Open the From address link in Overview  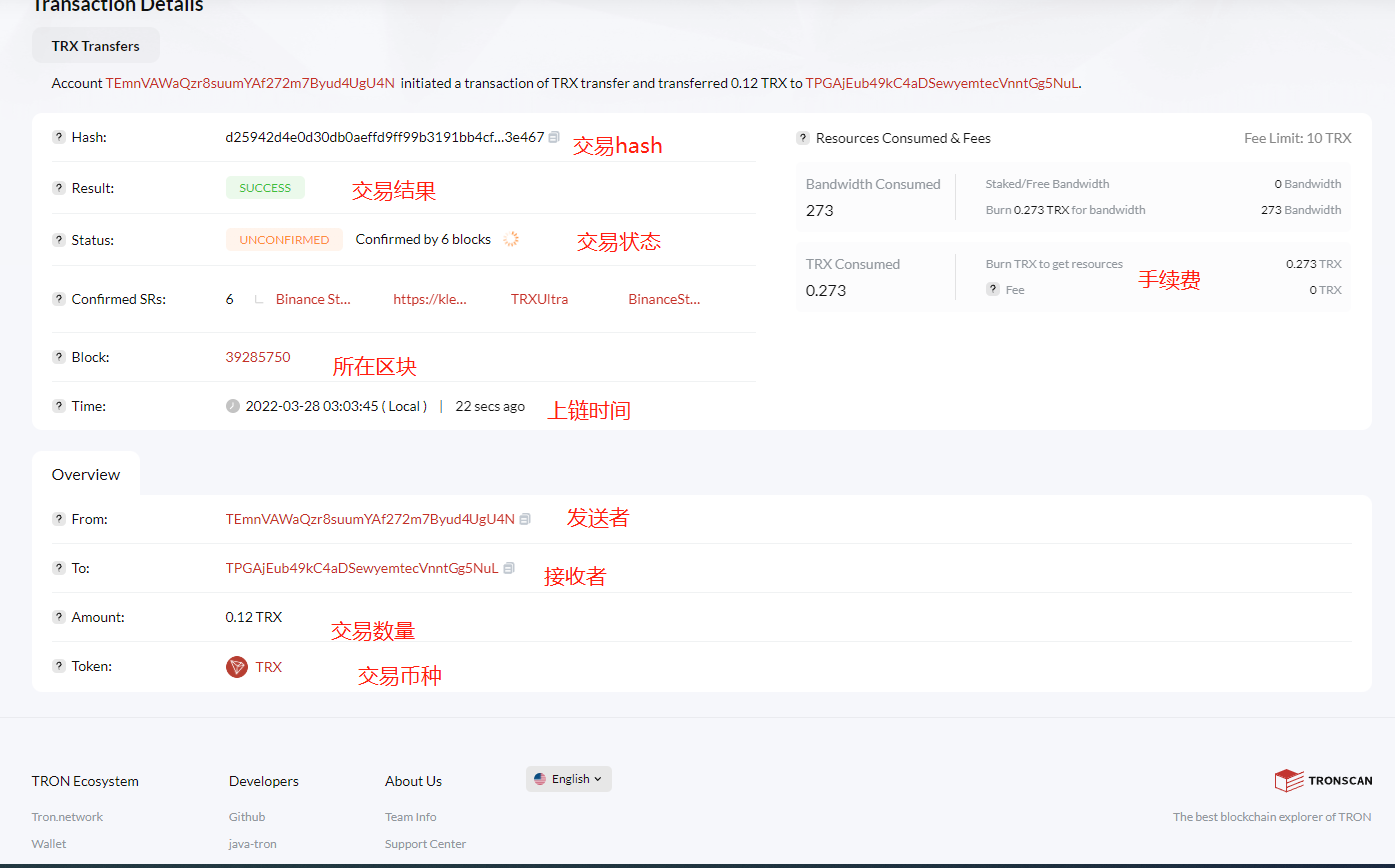coord(370,519)
